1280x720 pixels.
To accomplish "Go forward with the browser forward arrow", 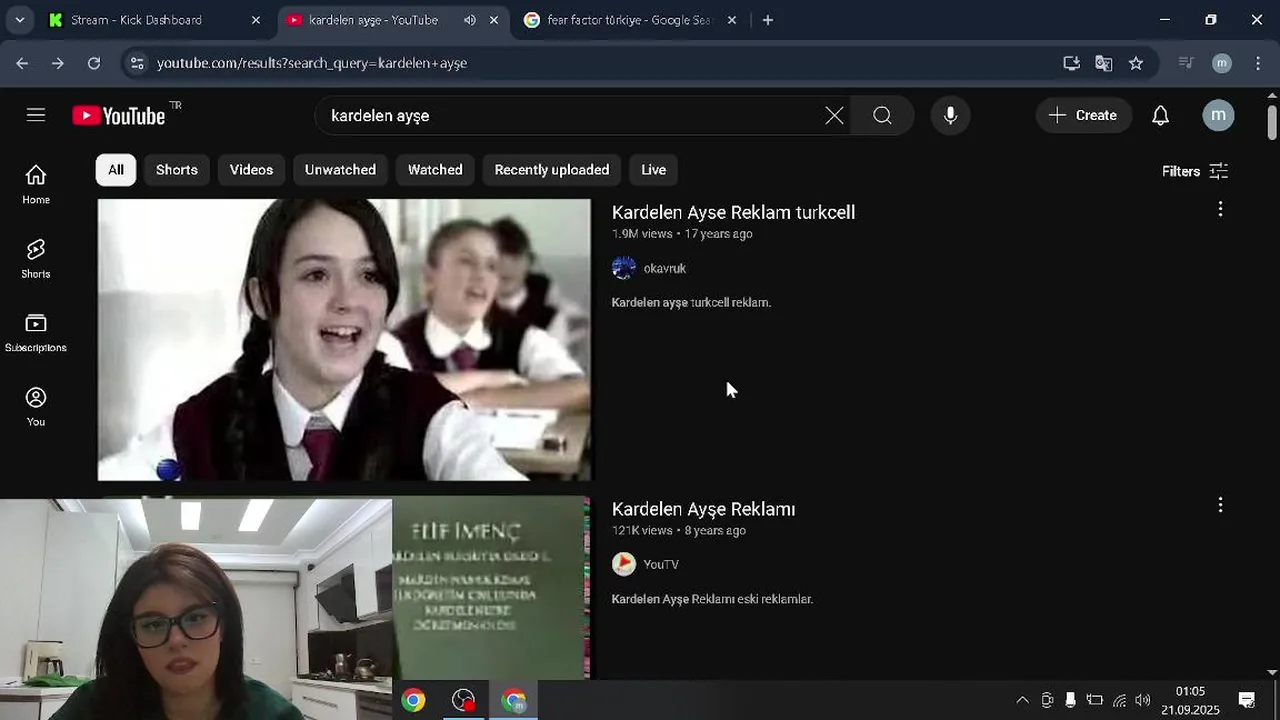I will click(58, 63).
